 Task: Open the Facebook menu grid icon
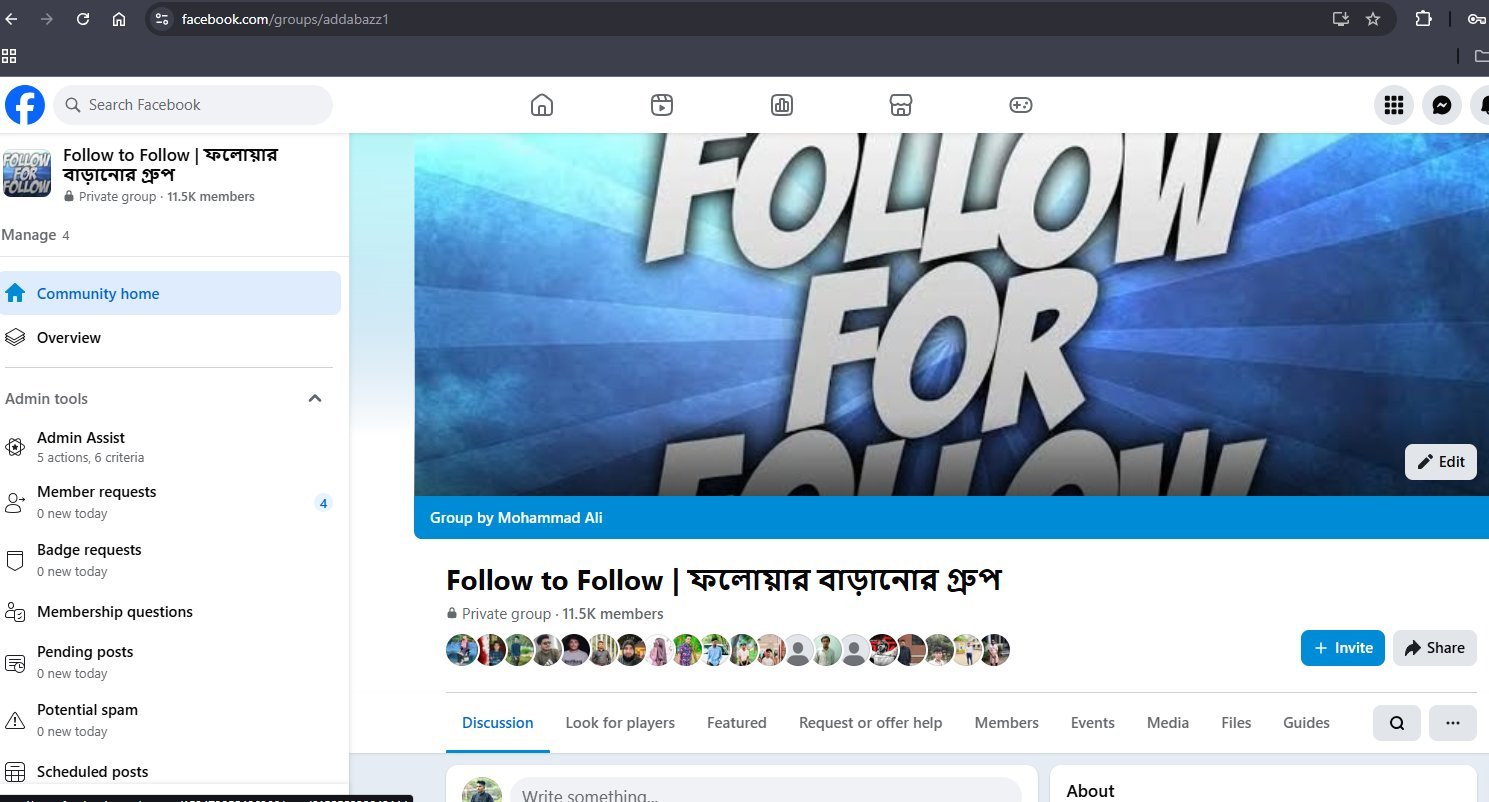point(1393,104)
